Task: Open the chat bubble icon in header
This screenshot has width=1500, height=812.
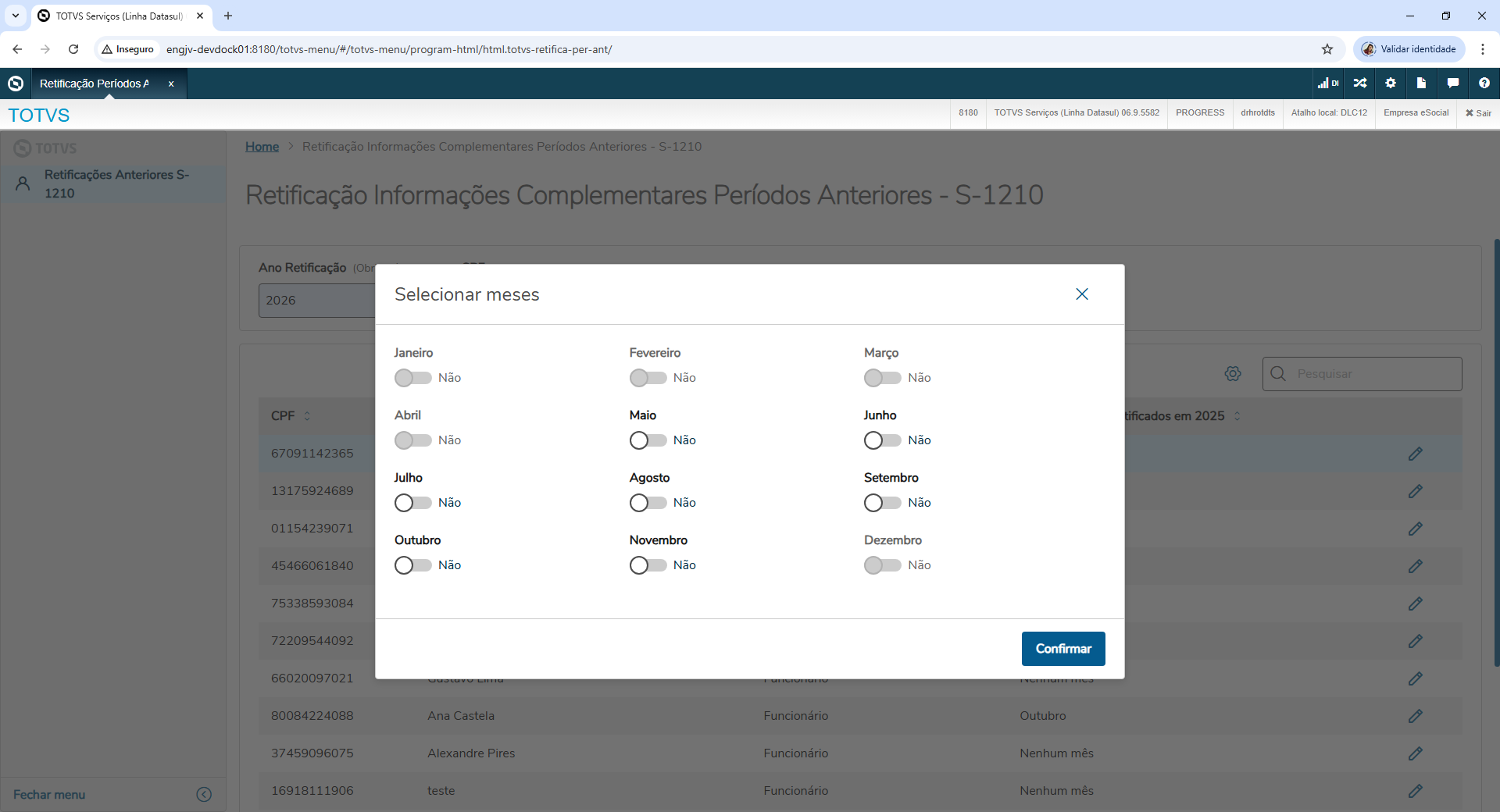Action: [x=1452, y=83]
